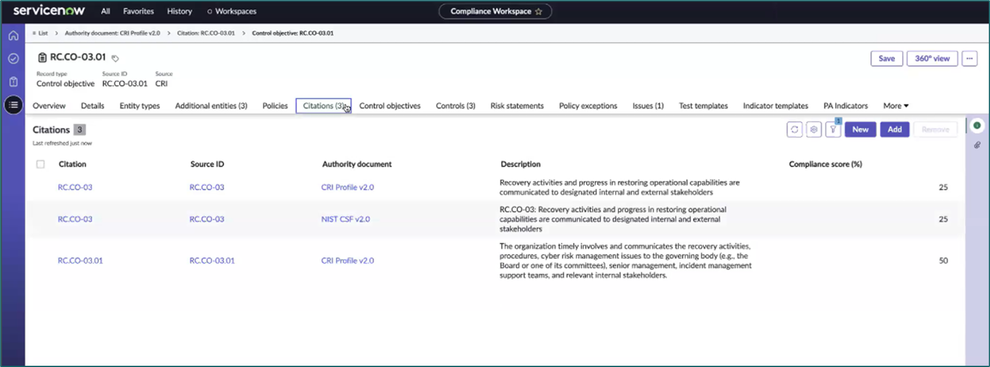Click the New citation button
The image size is (990, 367).
pyautogui.click(x=860, y=129)
